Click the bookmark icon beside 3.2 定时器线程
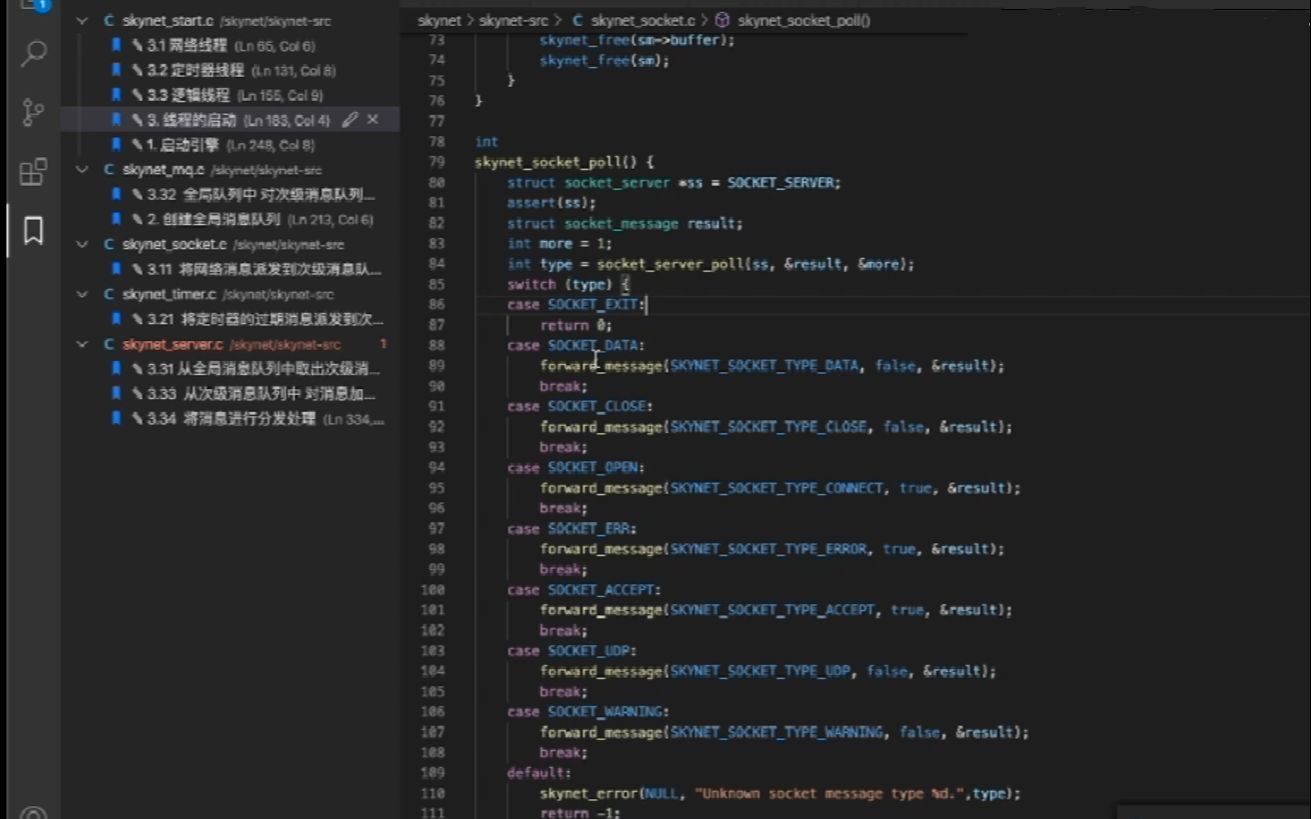Viewport: 1311px width, 819px height. click(116, 71)
